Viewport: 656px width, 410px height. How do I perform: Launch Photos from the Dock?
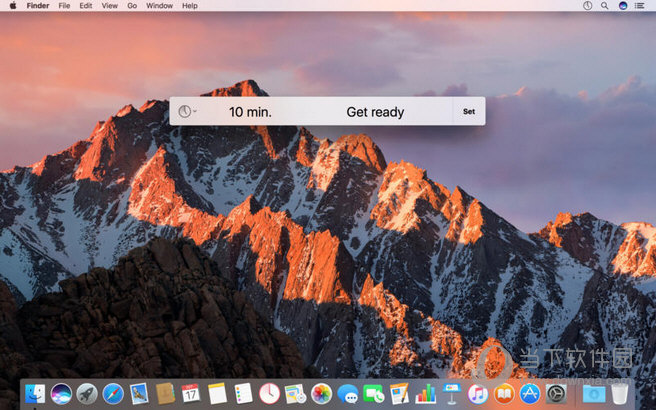[x=321, y=394]
